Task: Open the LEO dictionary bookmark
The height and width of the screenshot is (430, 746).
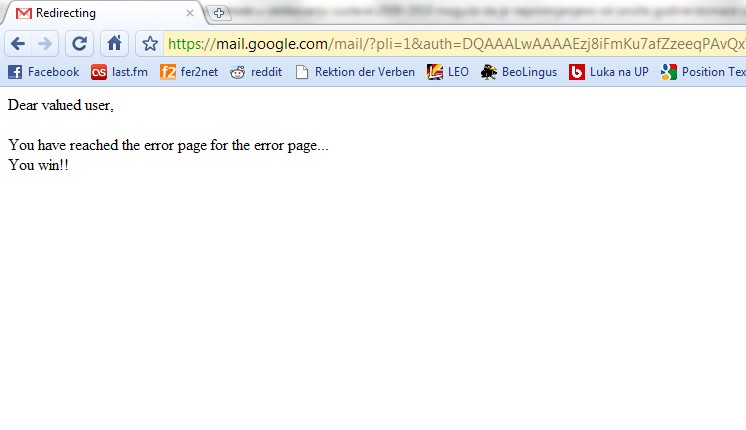Action: pyautogui.click(x=447, y=72)
